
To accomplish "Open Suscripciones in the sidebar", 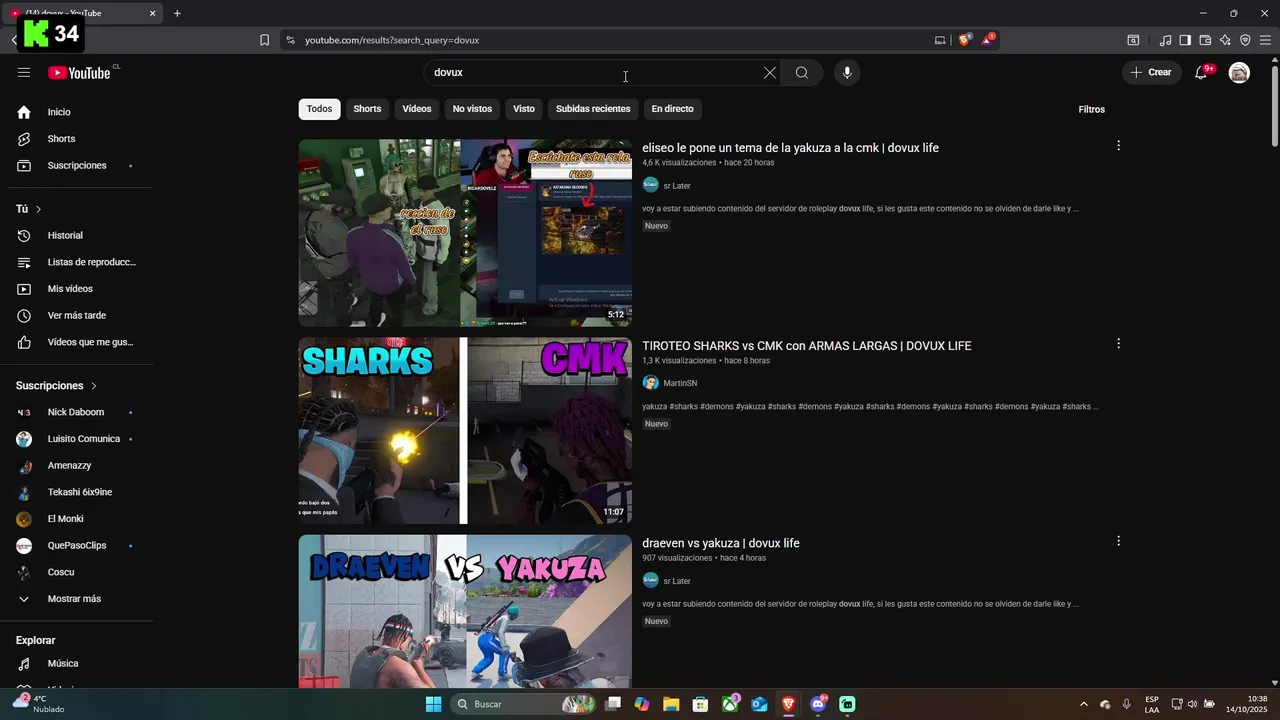I will [77, 166].
